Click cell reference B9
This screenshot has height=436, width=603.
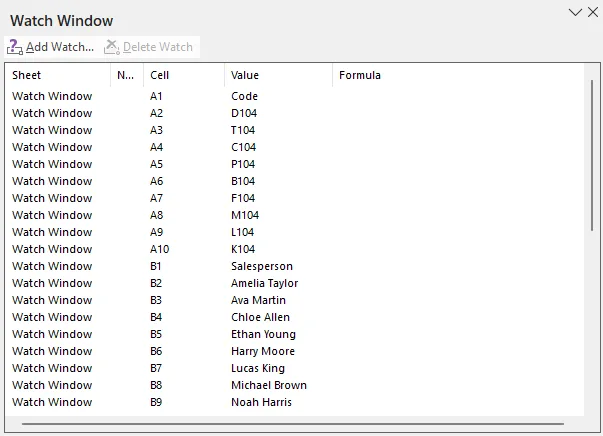(x=156, y=402)
